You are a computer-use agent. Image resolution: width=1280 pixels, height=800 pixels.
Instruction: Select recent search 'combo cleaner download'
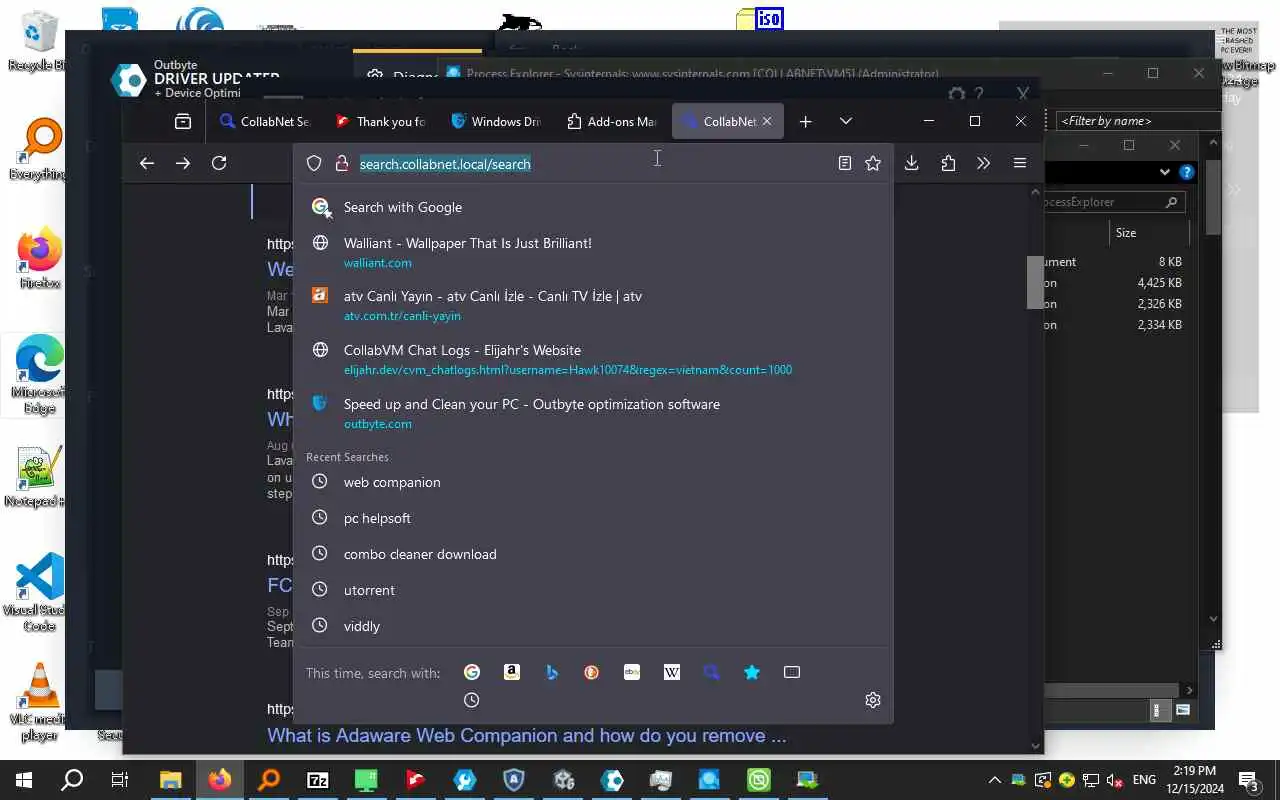(592, 554)
